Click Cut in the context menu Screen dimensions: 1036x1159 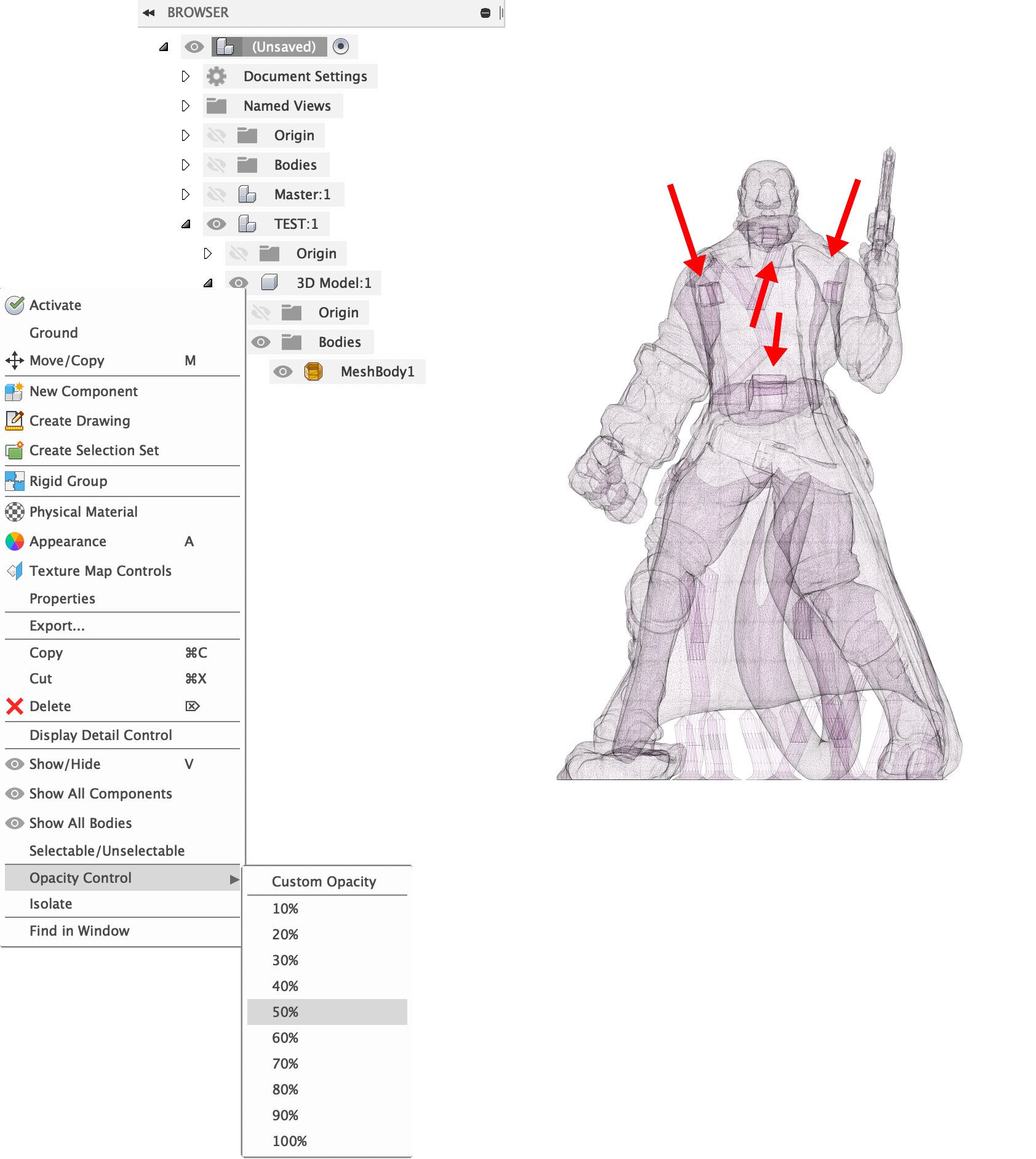tap(122, 679)
